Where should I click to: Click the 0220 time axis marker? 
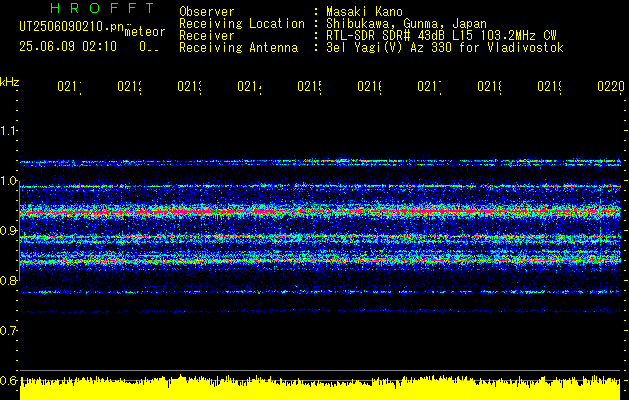tap(611, 86)
